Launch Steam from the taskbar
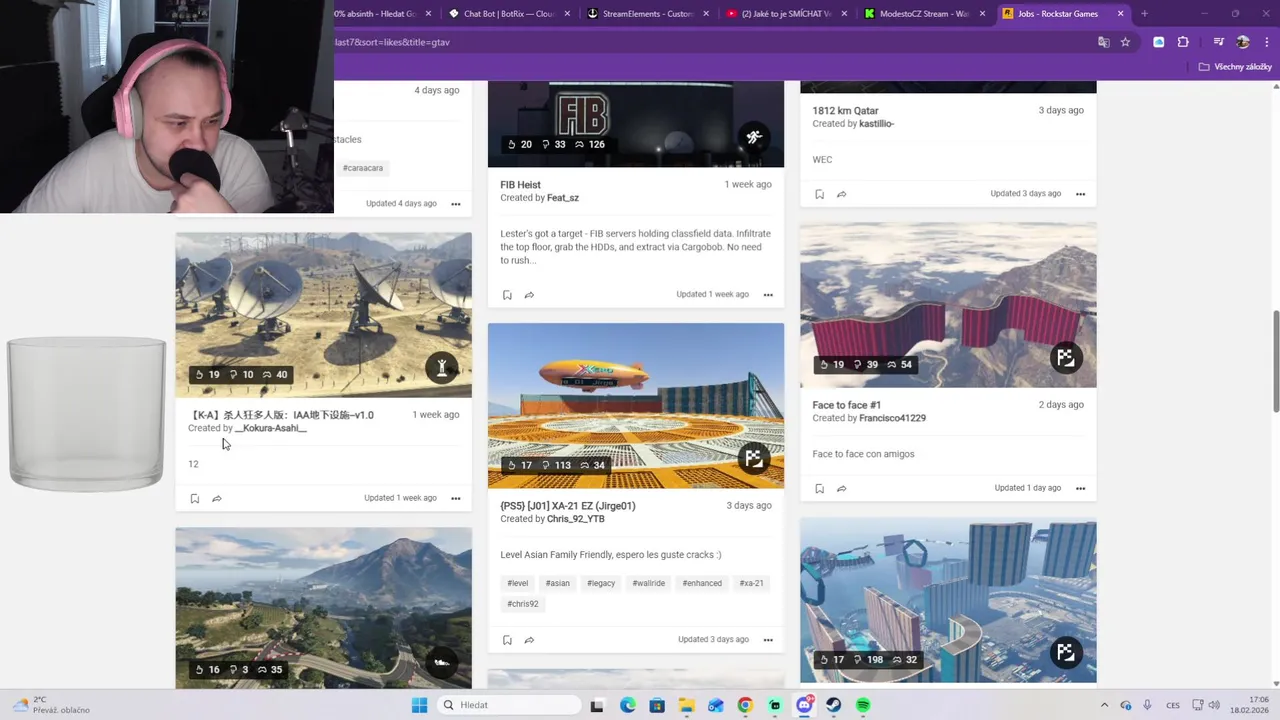The width and height of the screenshot is (1280, 720). click(x=833, y=705)
